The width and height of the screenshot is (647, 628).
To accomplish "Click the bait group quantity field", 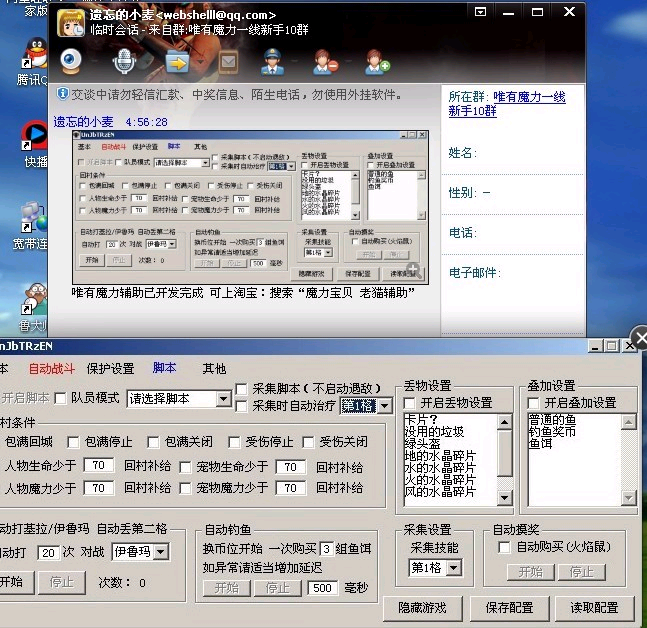I will [x=326, y=549].
